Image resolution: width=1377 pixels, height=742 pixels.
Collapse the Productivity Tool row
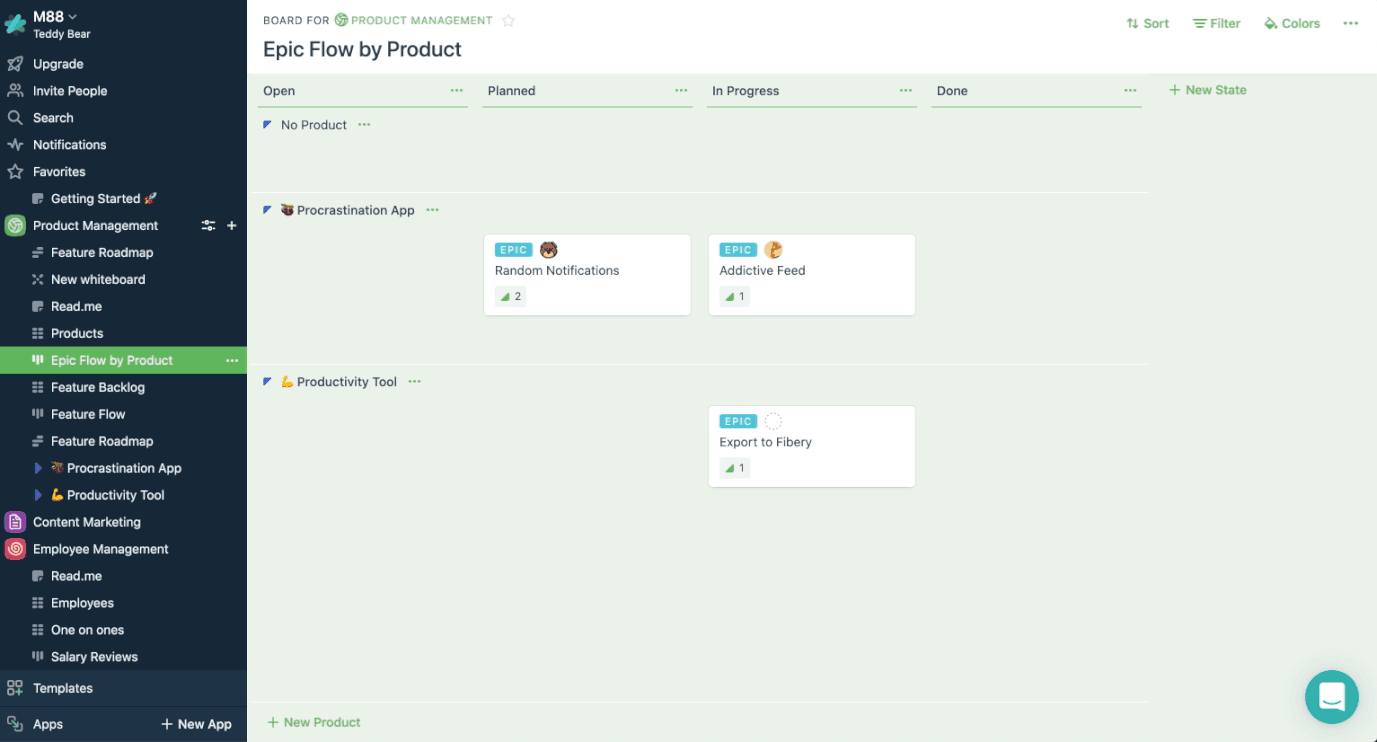pyautogui.click(x=267, y=382)
